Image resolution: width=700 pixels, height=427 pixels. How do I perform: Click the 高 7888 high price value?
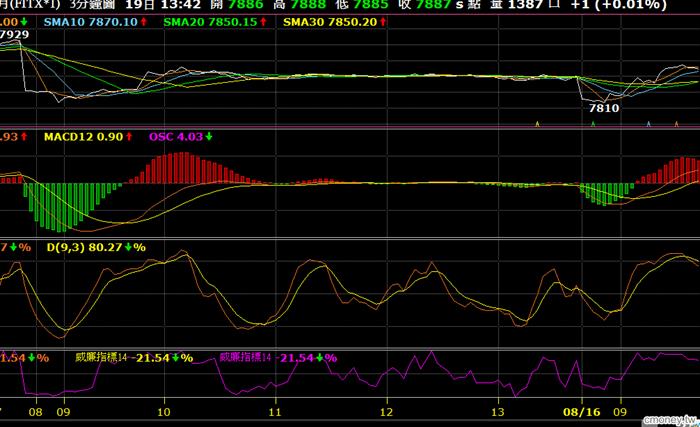[301, 5]
